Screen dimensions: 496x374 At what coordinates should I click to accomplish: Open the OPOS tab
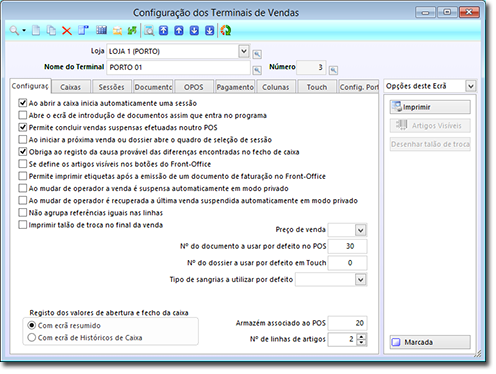click(194, 87)
